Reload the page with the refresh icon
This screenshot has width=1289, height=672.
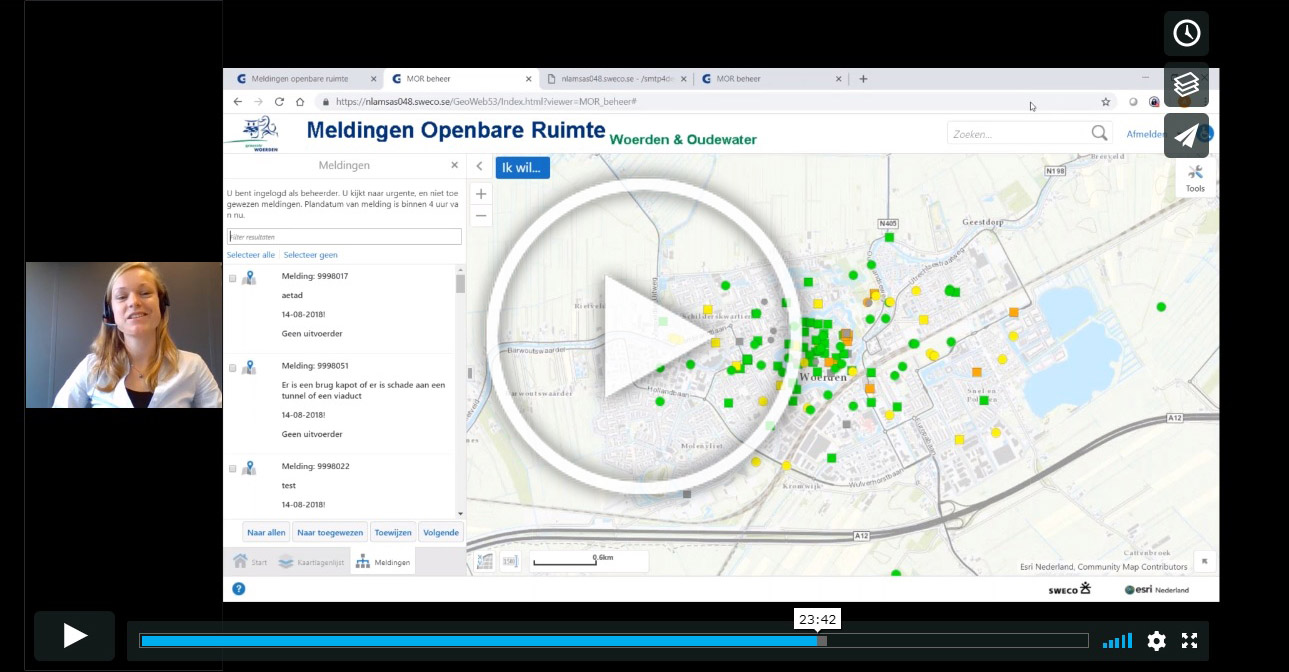coord(279,101)
